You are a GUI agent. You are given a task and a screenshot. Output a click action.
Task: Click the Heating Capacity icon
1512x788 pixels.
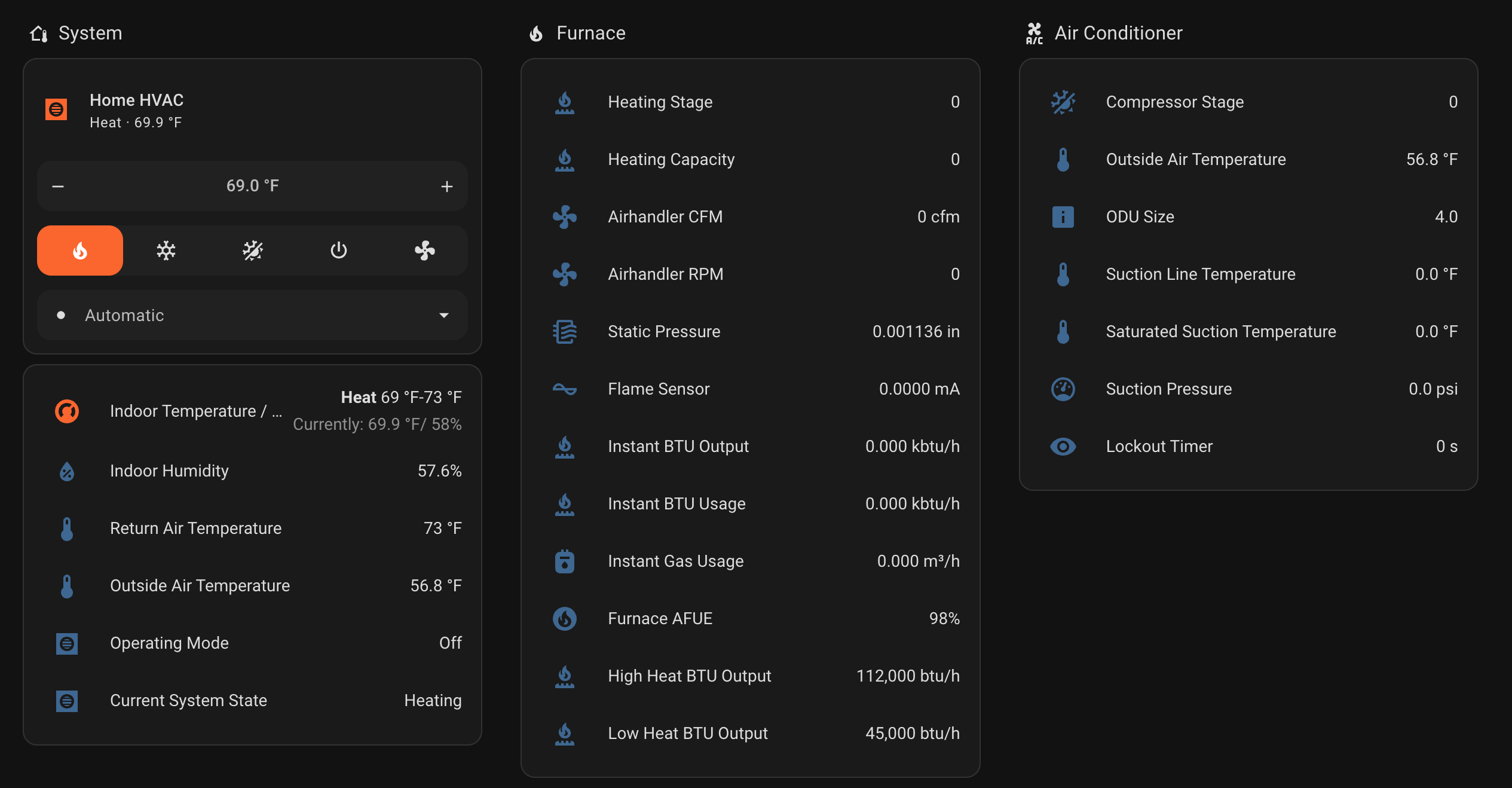[565, 160]
